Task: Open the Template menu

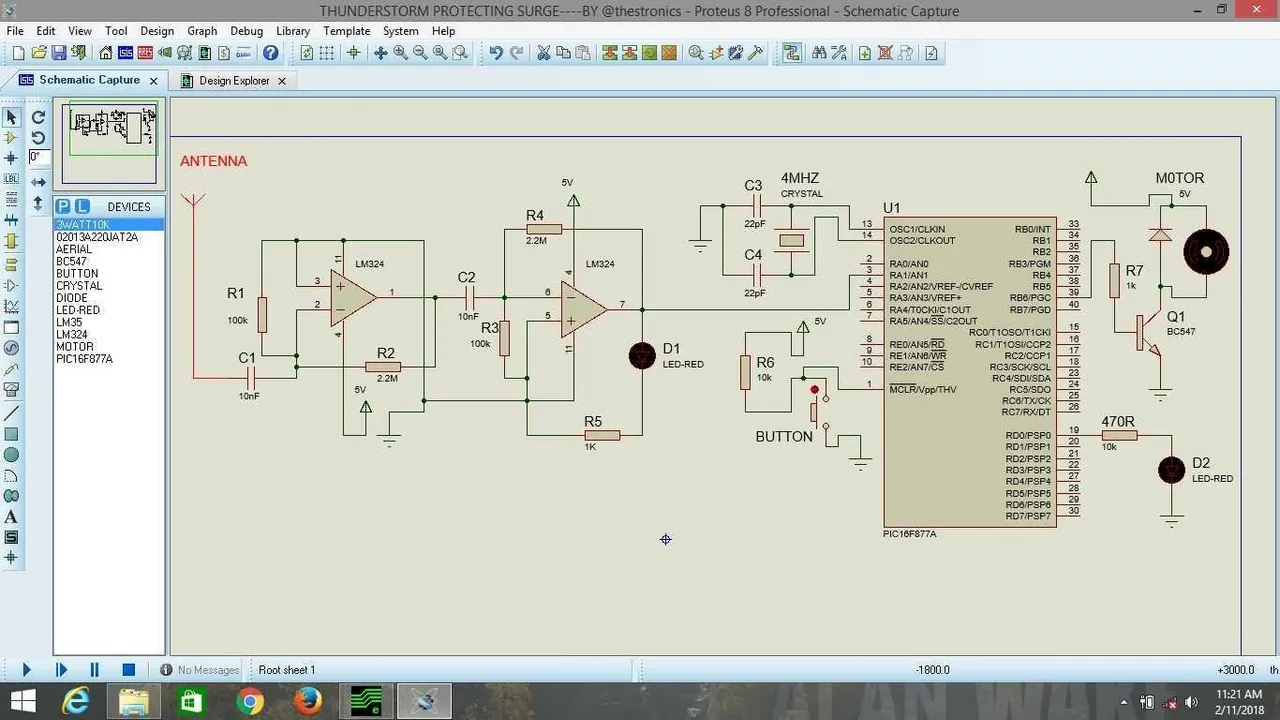Action: [x=347, y=31]
